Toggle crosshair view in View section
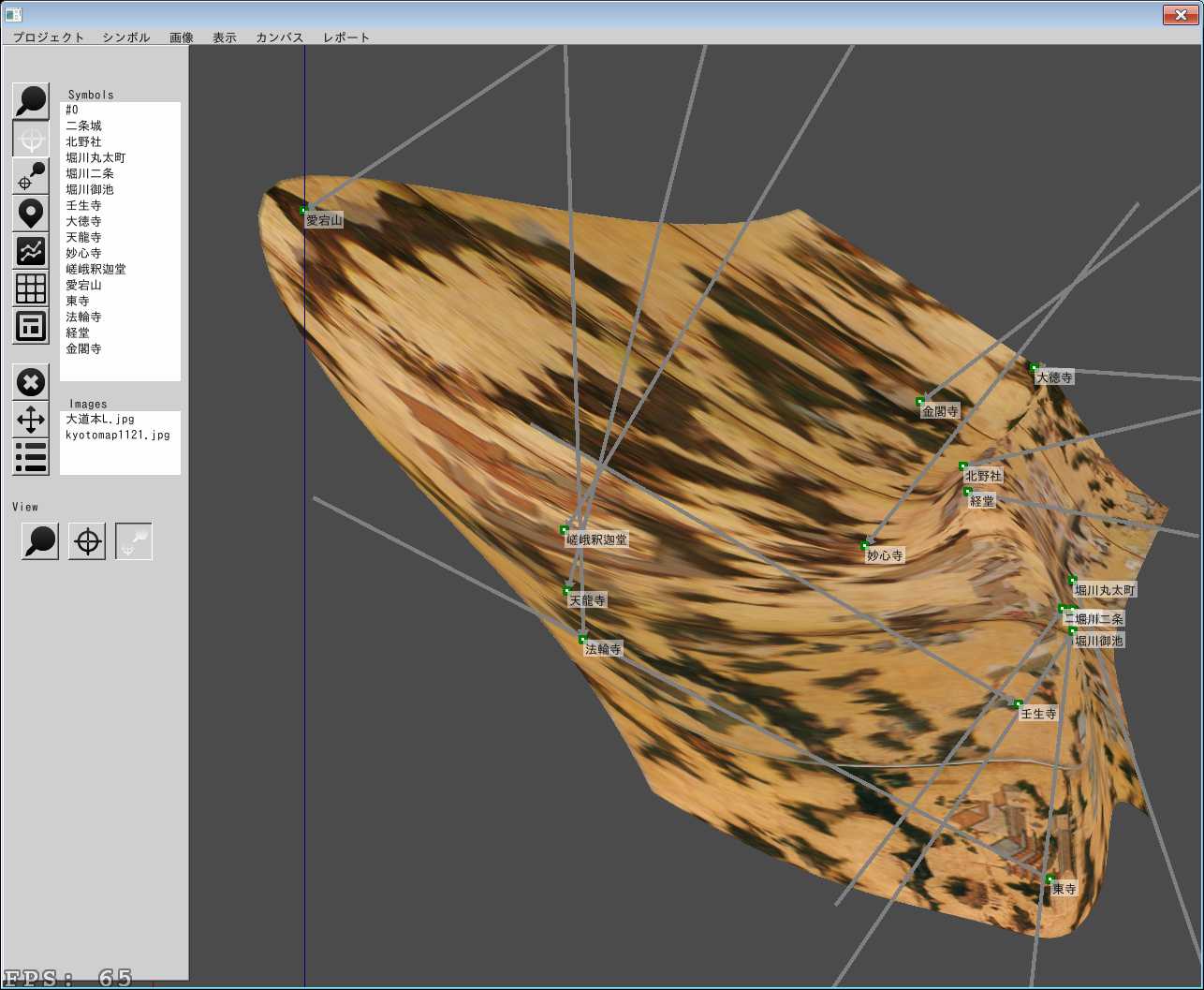Screen dimensions: 1204x990 (x=87, y=541)
